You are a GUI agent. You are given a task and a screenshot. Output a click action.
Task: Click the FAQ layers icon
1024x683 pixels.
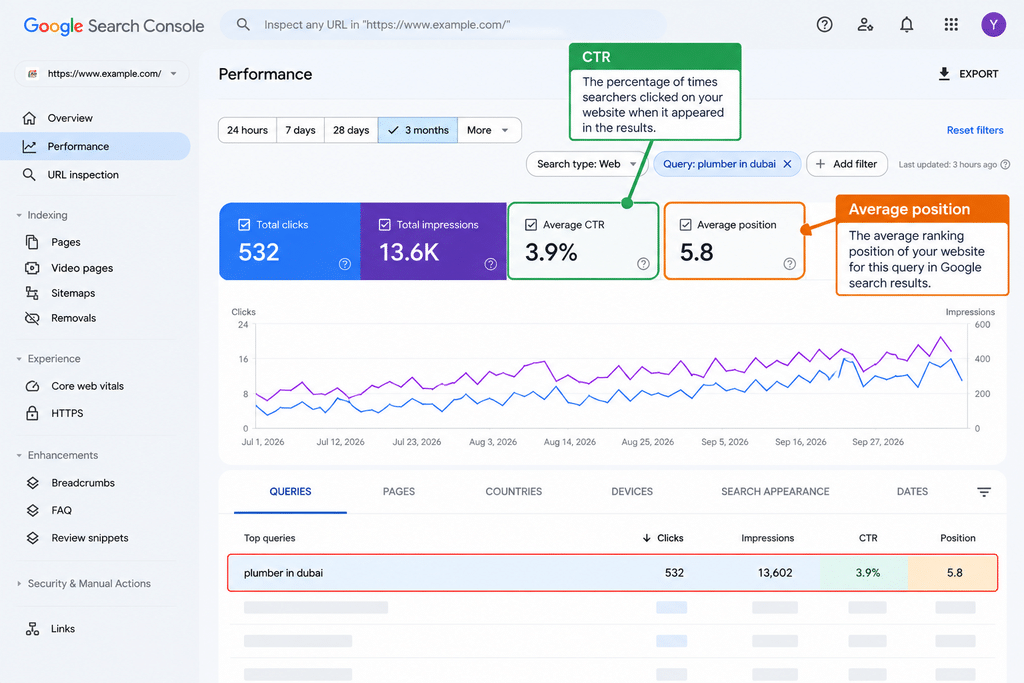(33, 510)
